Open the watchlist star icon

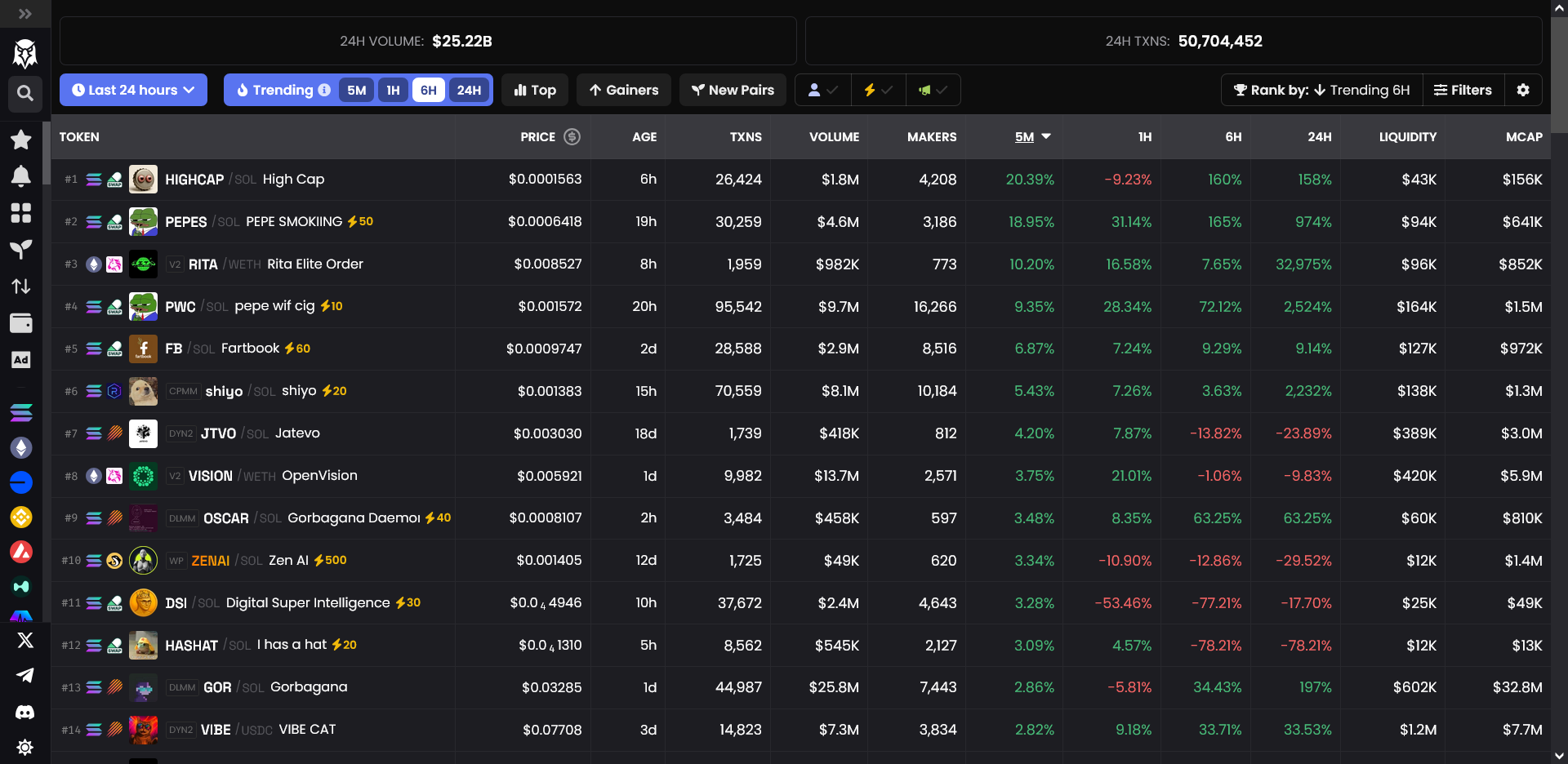click(21, 140)
